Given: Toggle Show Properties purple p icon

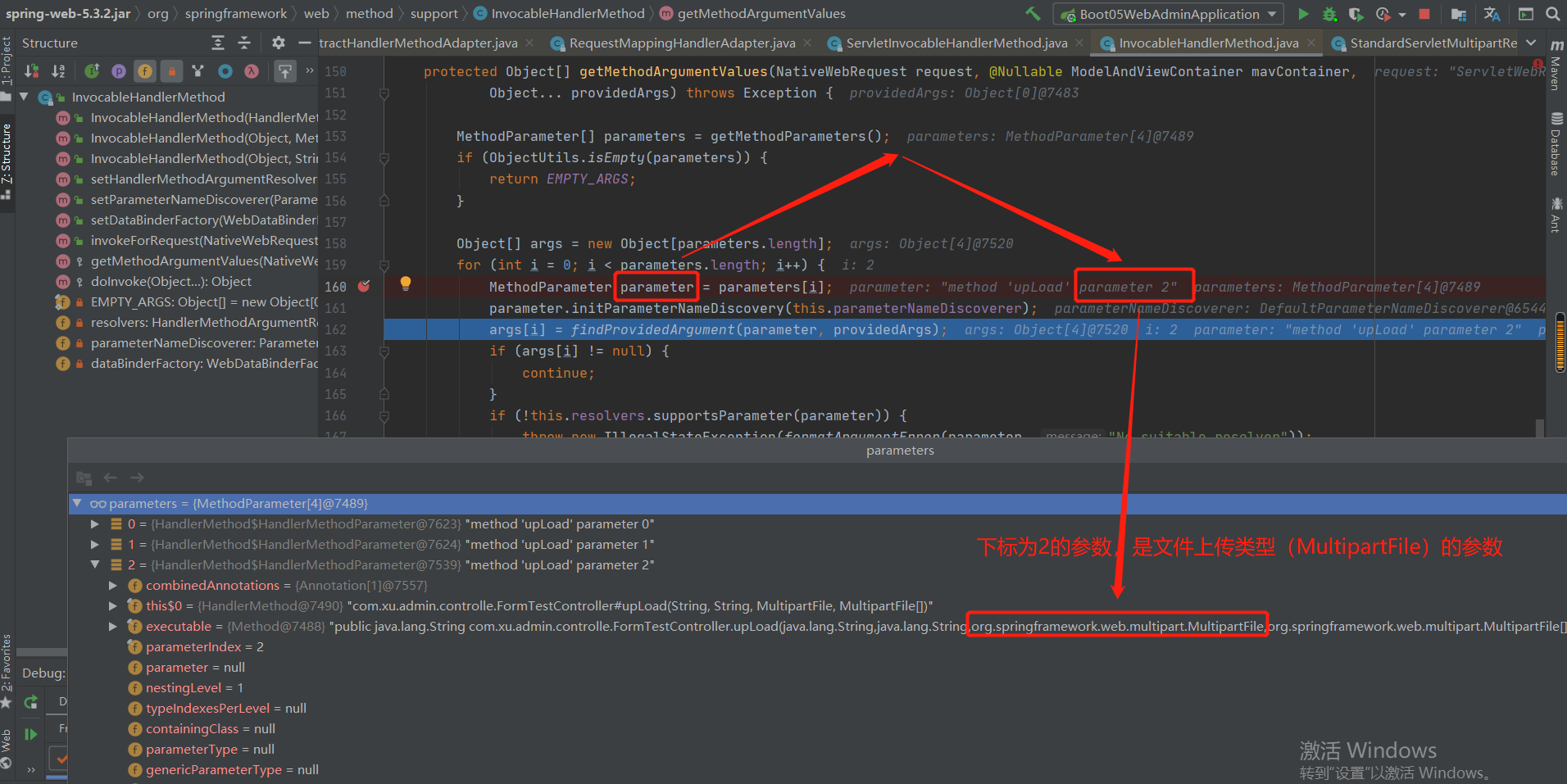Looking at the screenshot, I should pyautogui.click(x=119, y=71).
